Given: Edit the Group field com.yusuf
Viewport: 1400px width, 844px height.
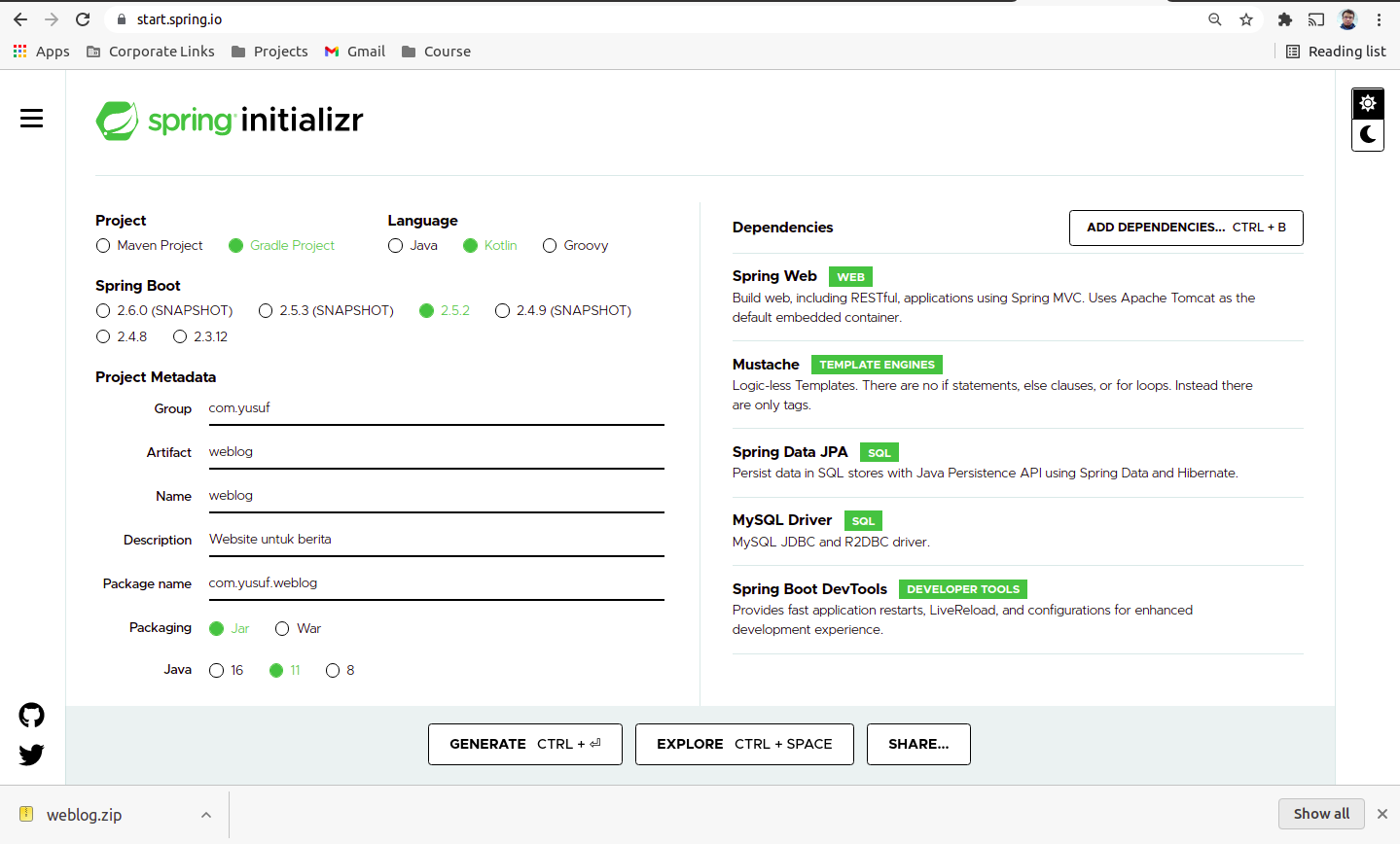Looking at the screenshot, I should point(436,408).
